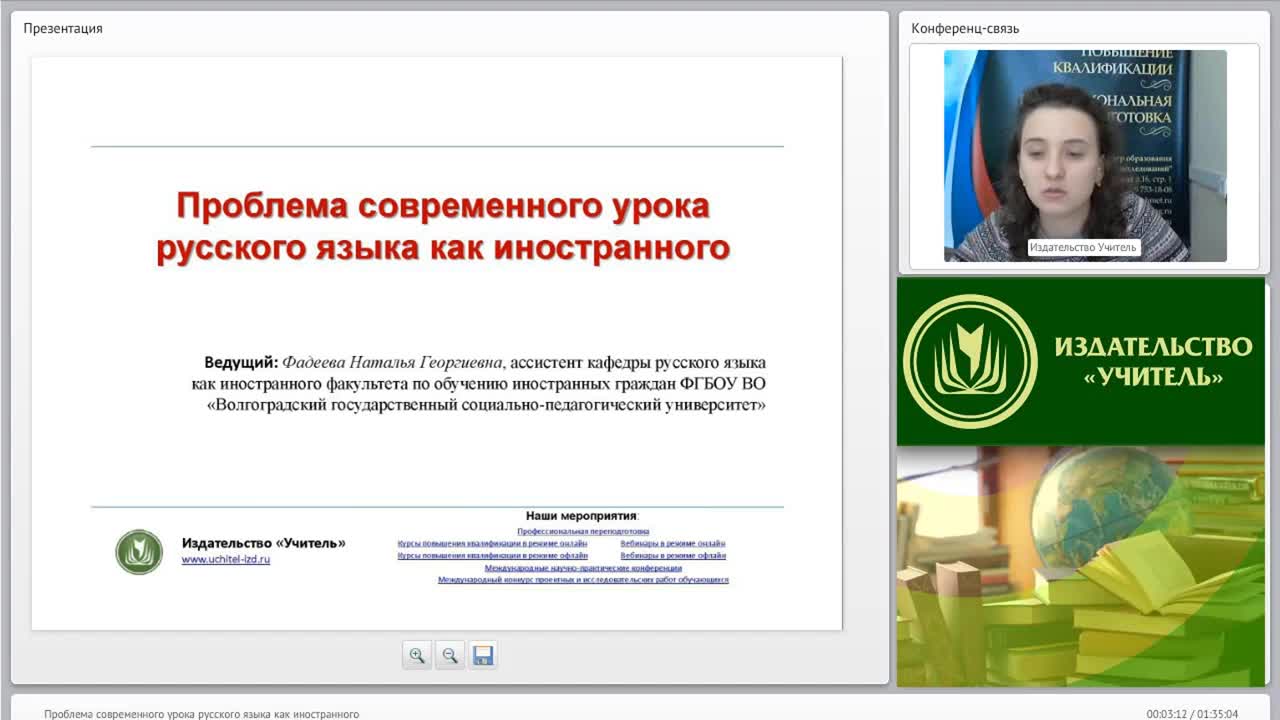Click the Ведущий presenter description text

point(479,384)
